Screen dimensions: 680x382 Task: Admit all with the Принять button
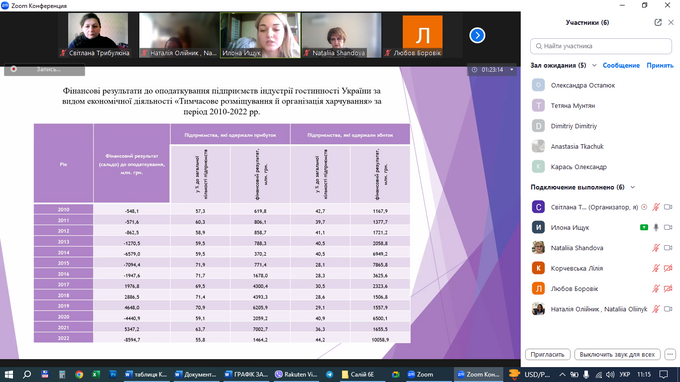point(660,65)
